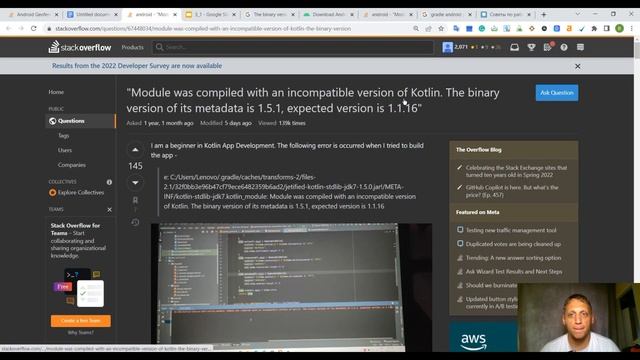Open Testing new traffic management tool post
Image resolution: width=640 pixels, height=360 pixels.
pyautogui.click(x=511, y=230)
